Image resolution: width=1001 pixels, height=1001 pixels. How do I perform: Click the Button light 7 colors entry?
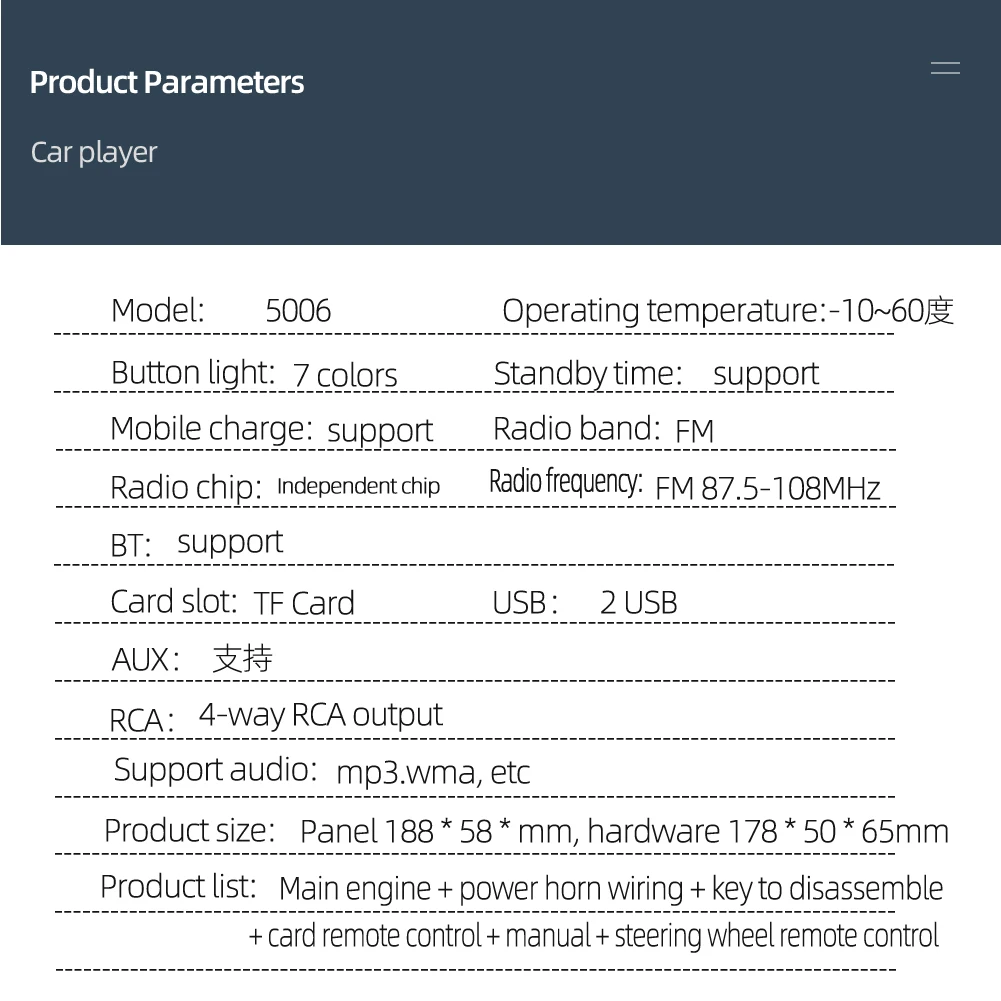tap(254, 373)
